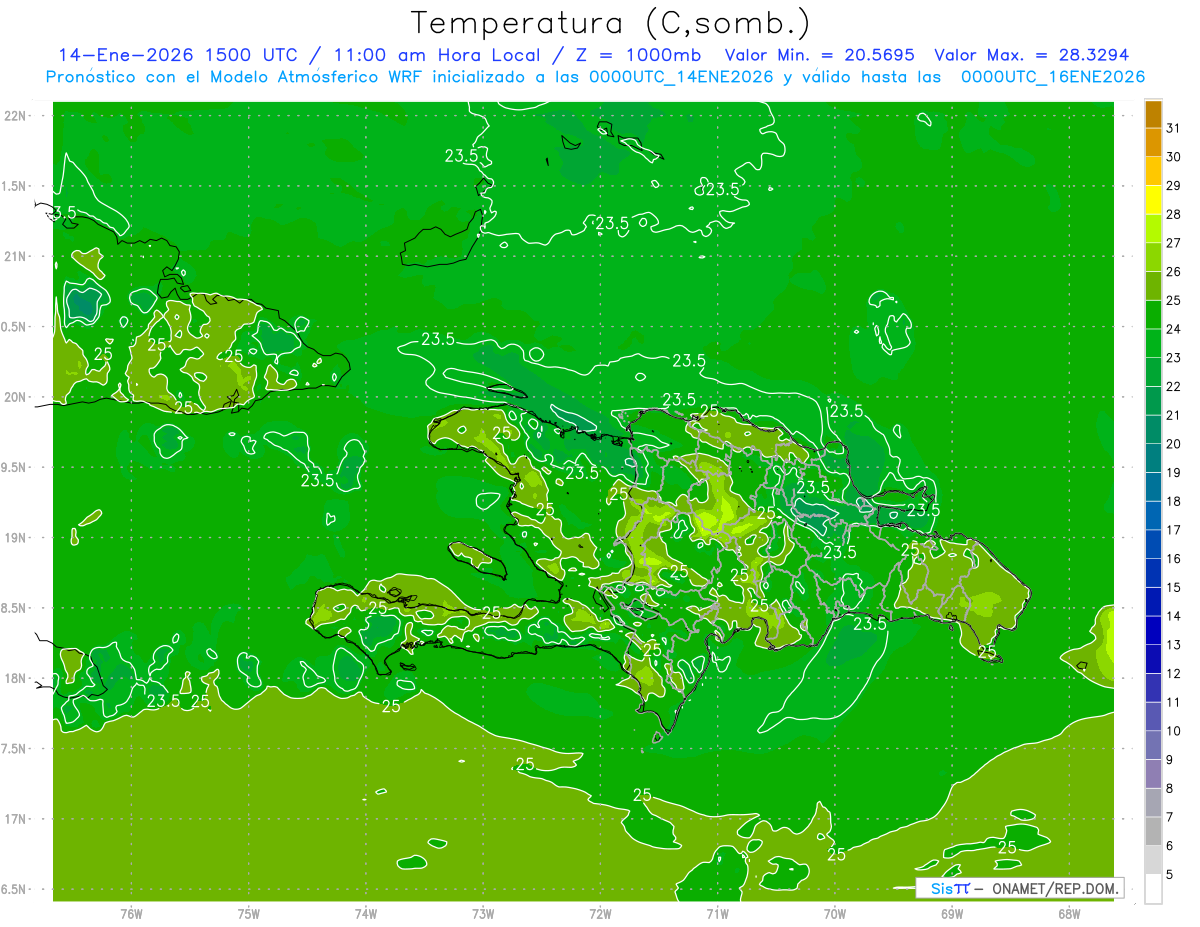1200x927 pixels.
Task: Click the color scale label "18"
Action: click(x=1174, y=501)
